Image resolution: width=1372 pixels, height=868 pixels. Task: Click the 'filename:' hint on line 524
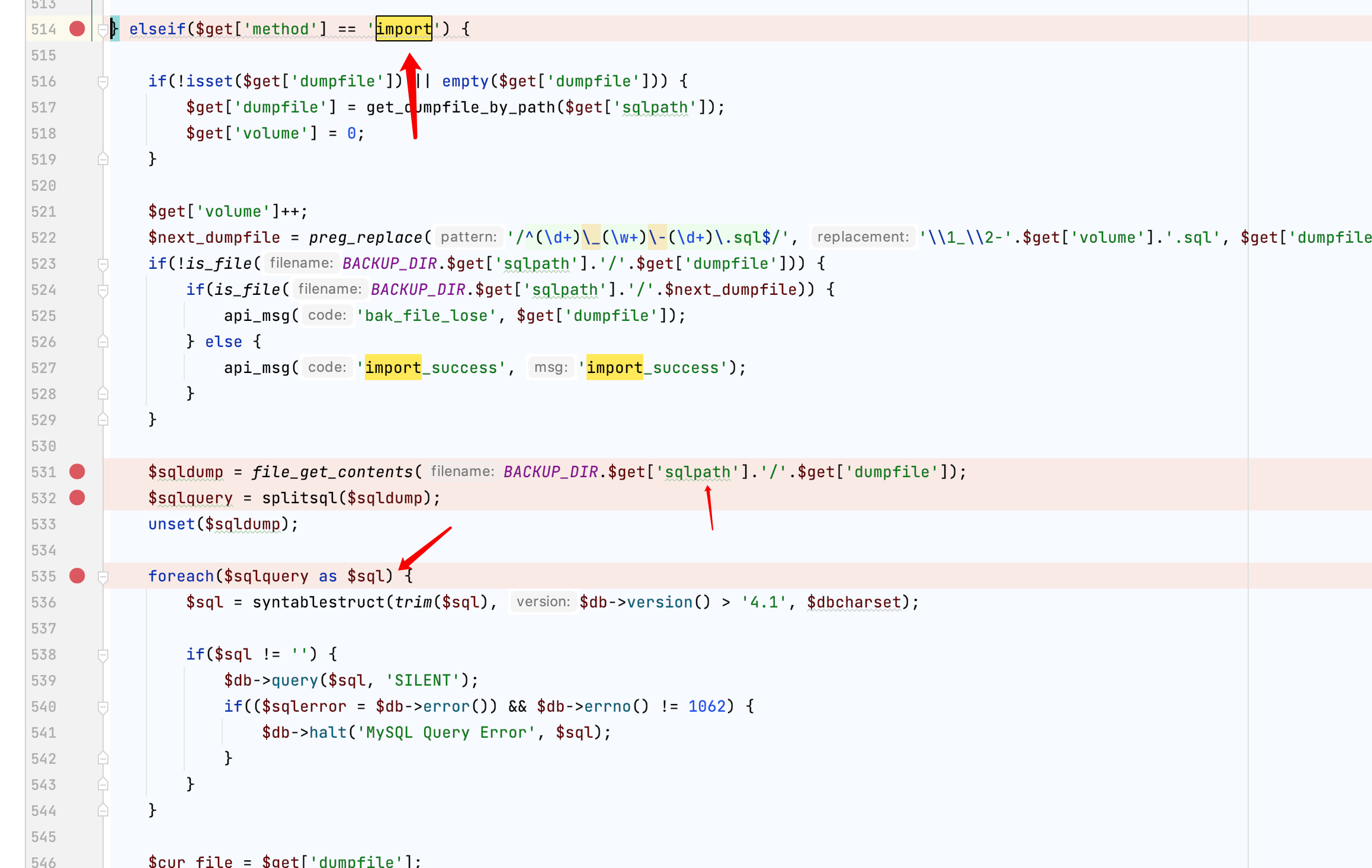pyautogui.click(x=330, y=290)
